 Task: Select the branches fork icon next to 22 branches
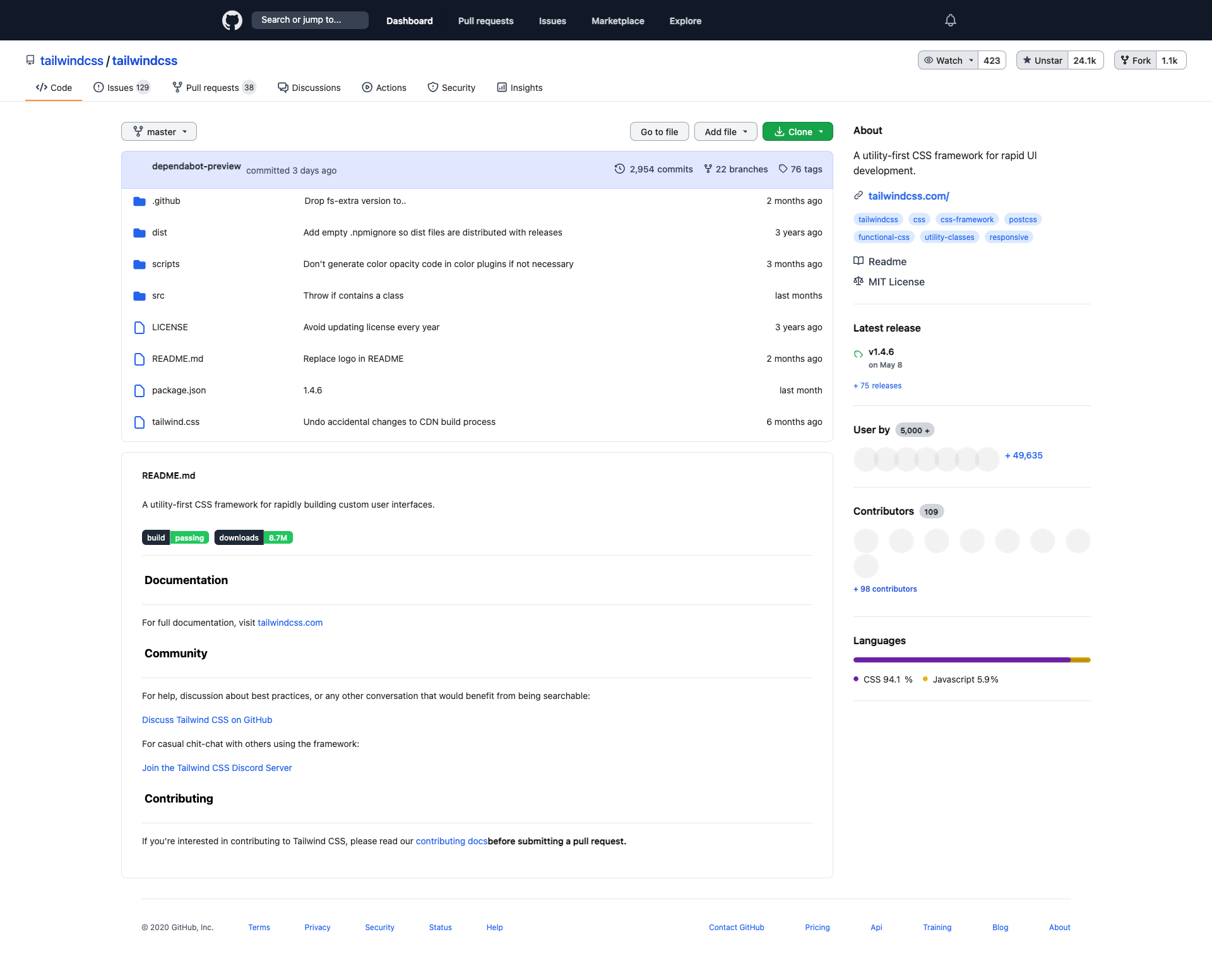708,169
